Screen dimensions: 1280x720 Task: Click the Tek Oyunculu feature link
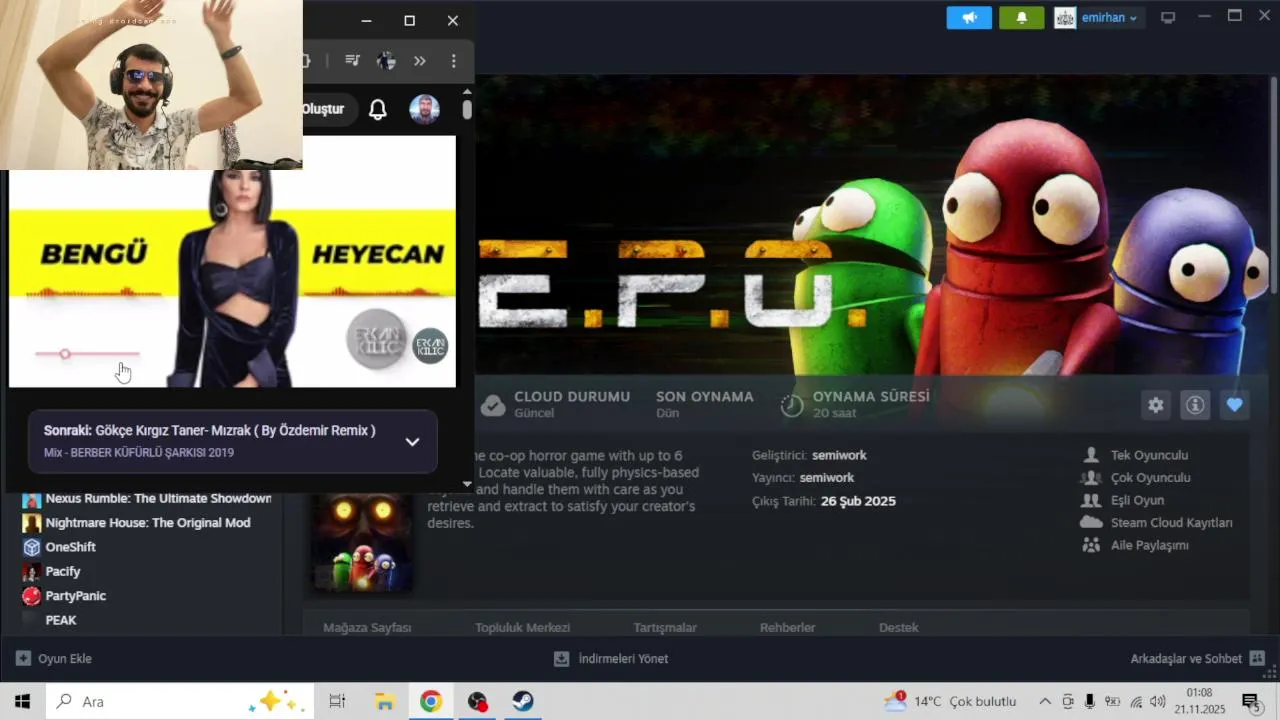1149,455
